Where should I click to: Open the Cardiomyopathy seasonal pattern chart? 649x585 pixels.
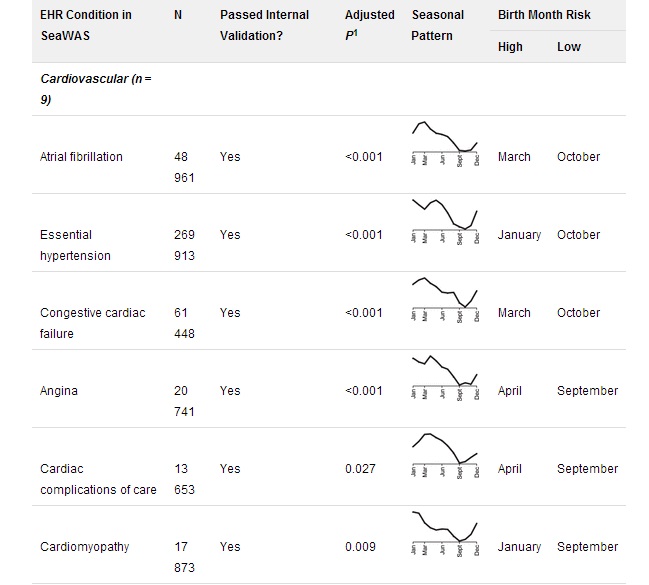coord(445,533)
